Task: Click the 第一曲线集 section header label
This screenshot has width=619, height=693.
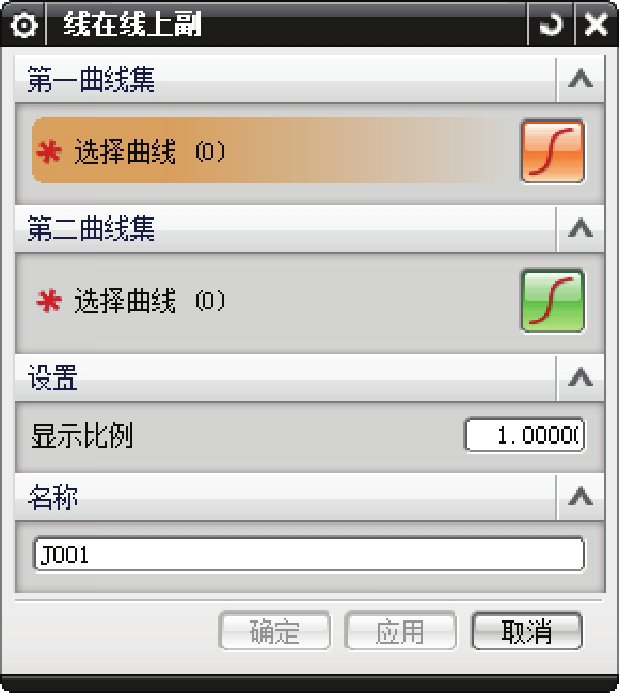Action: [x=91, y=80]
